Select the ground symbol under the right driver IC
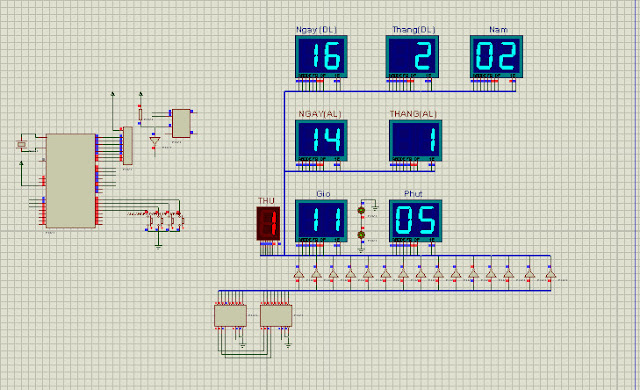 point(288,346)
